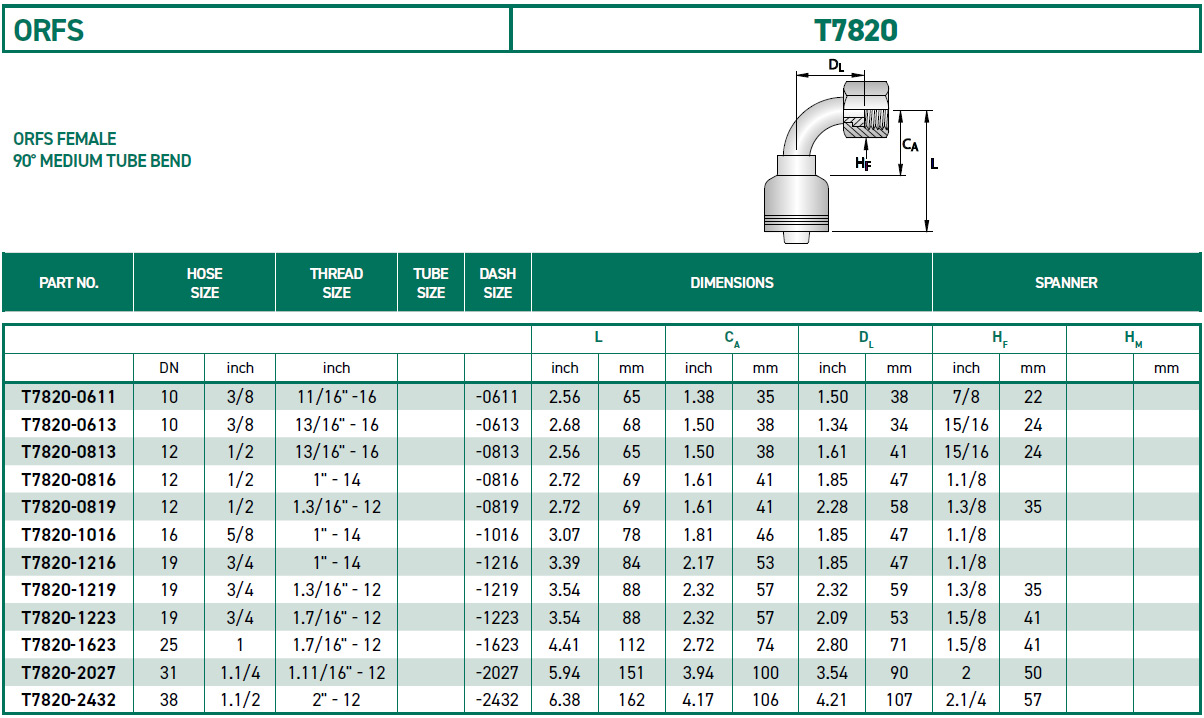Click the SPANNER column header

(1066, 283)
